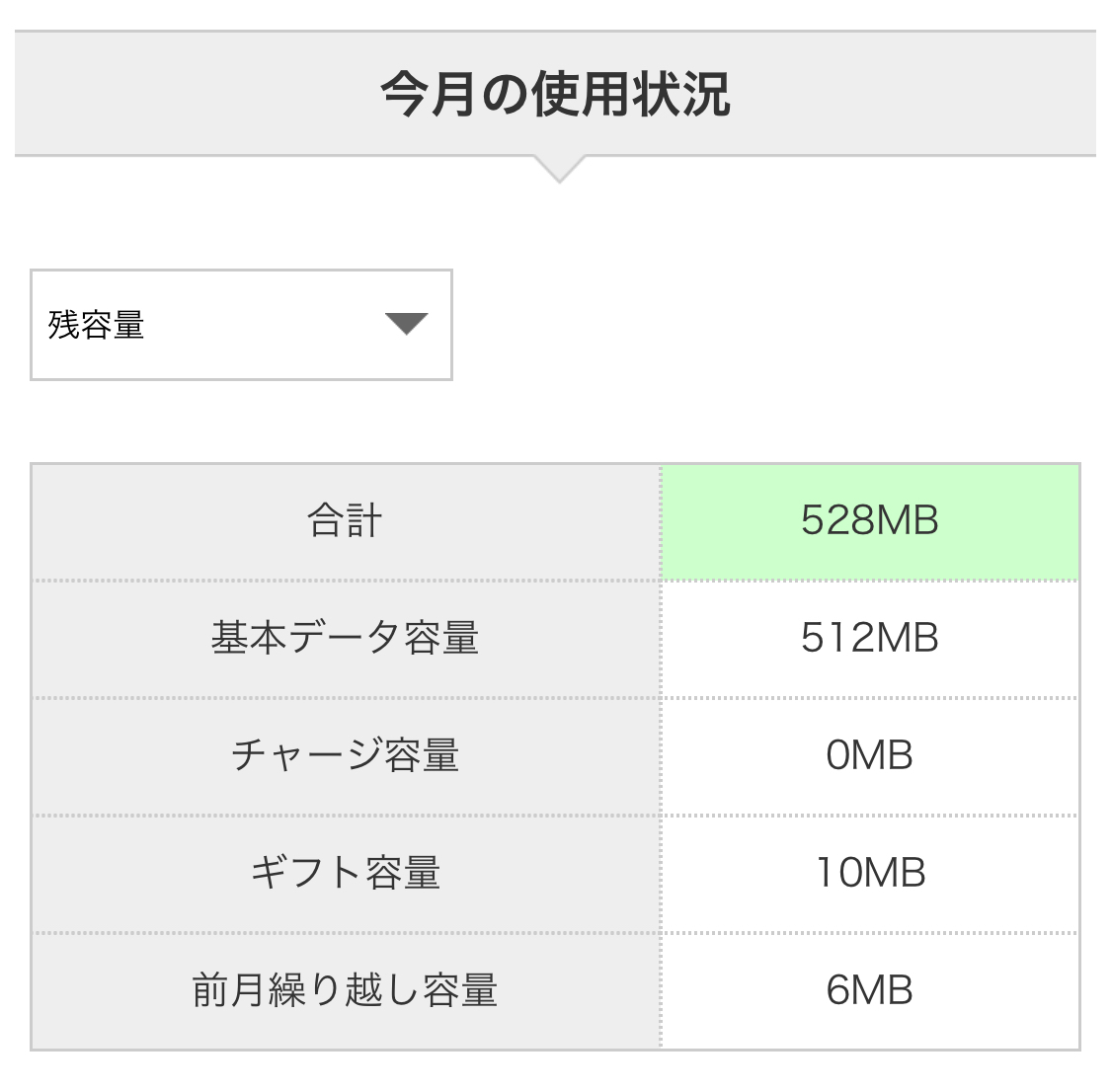1111x1092 pixels.
Task: Click the 残容量 text in the select box
Action: coord(97,325)
